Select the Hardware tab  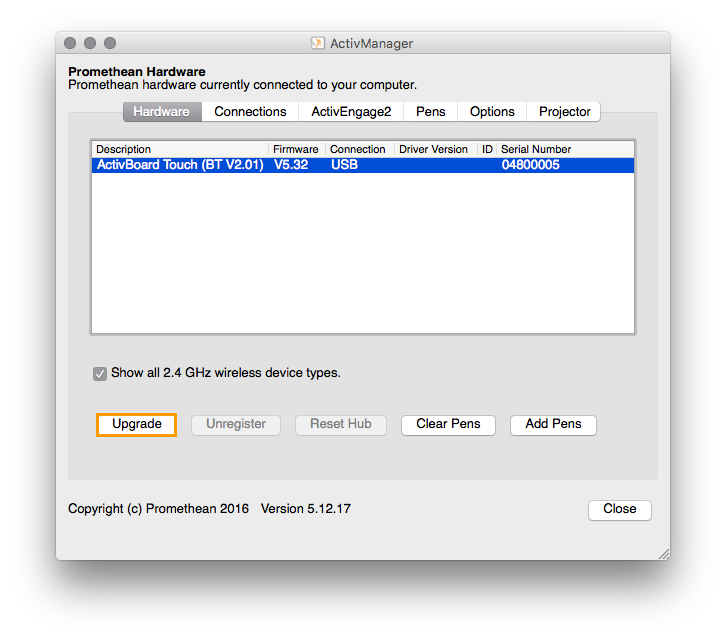[162, 112]
